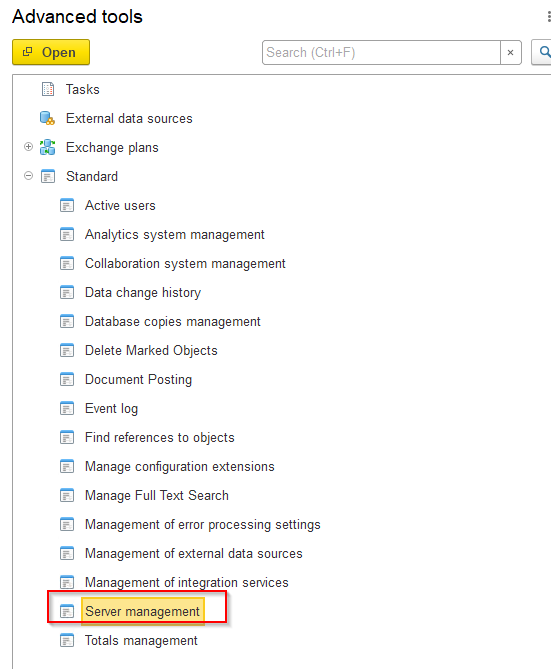Click the magnifier search button
This screenshot has width=551, height=669.
click(542, 52)
